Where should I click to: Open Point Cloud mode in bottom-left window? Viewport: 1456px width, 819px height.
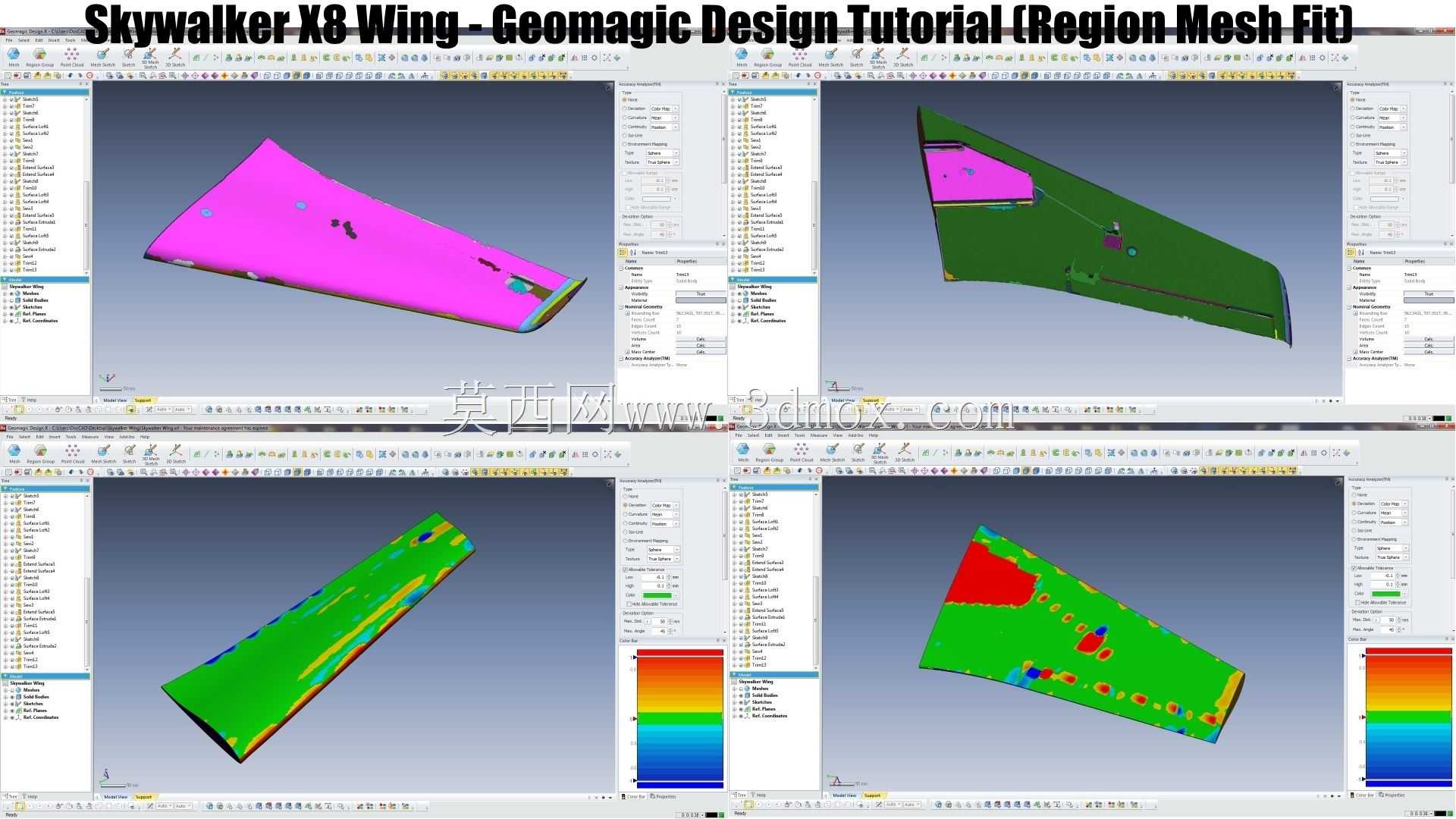click(73, 454)
